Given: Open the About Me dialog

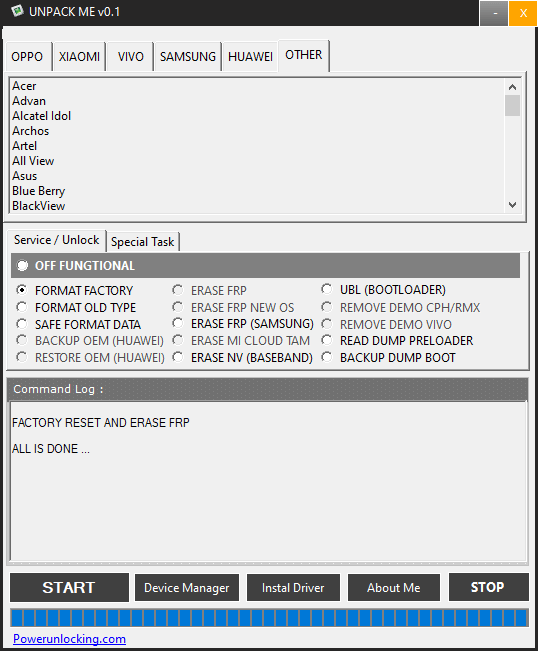Looking at the screenshot, I should (x=394, y=587).
